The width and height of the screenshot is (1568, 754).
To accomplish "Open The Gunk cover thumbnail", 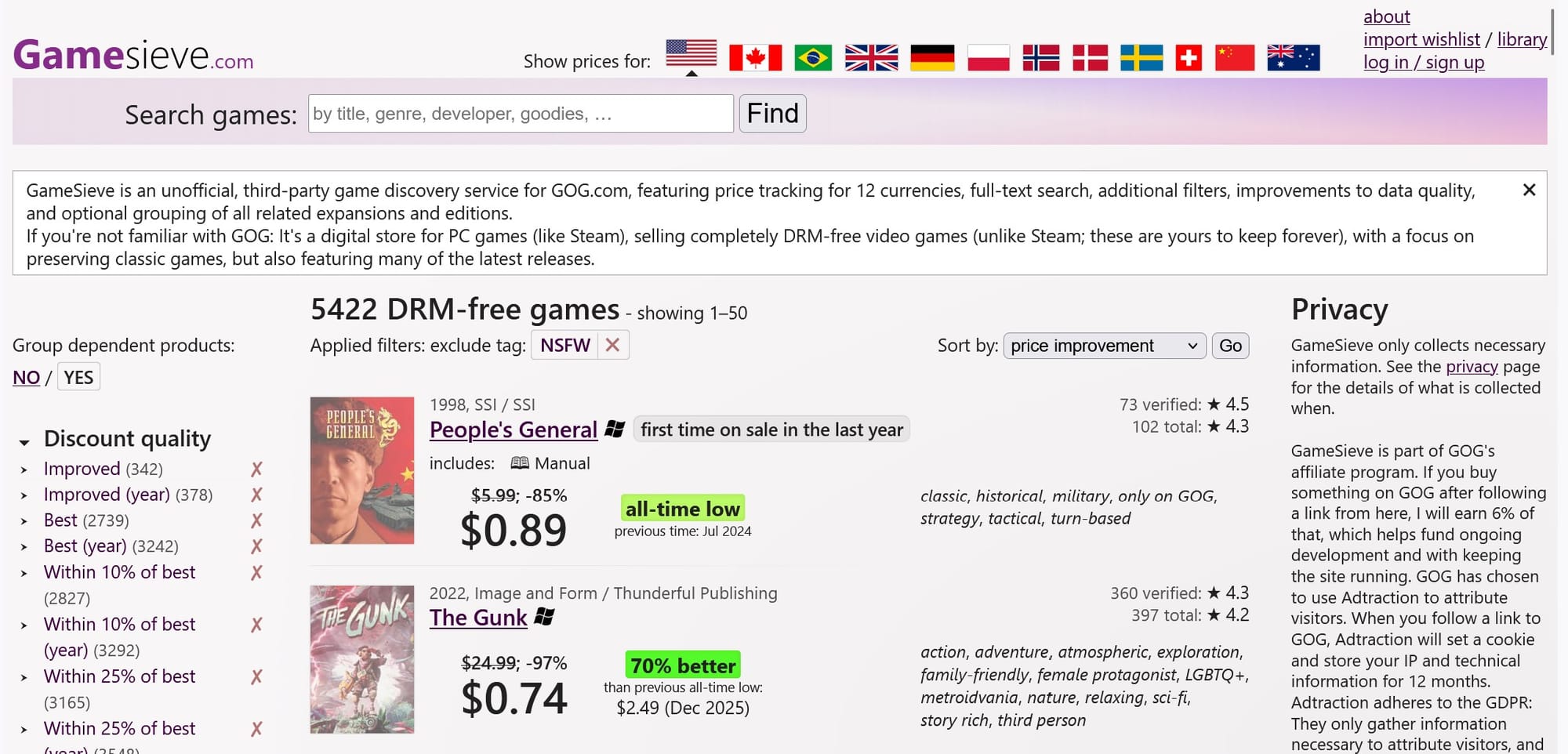I will [x=361, y=659].
